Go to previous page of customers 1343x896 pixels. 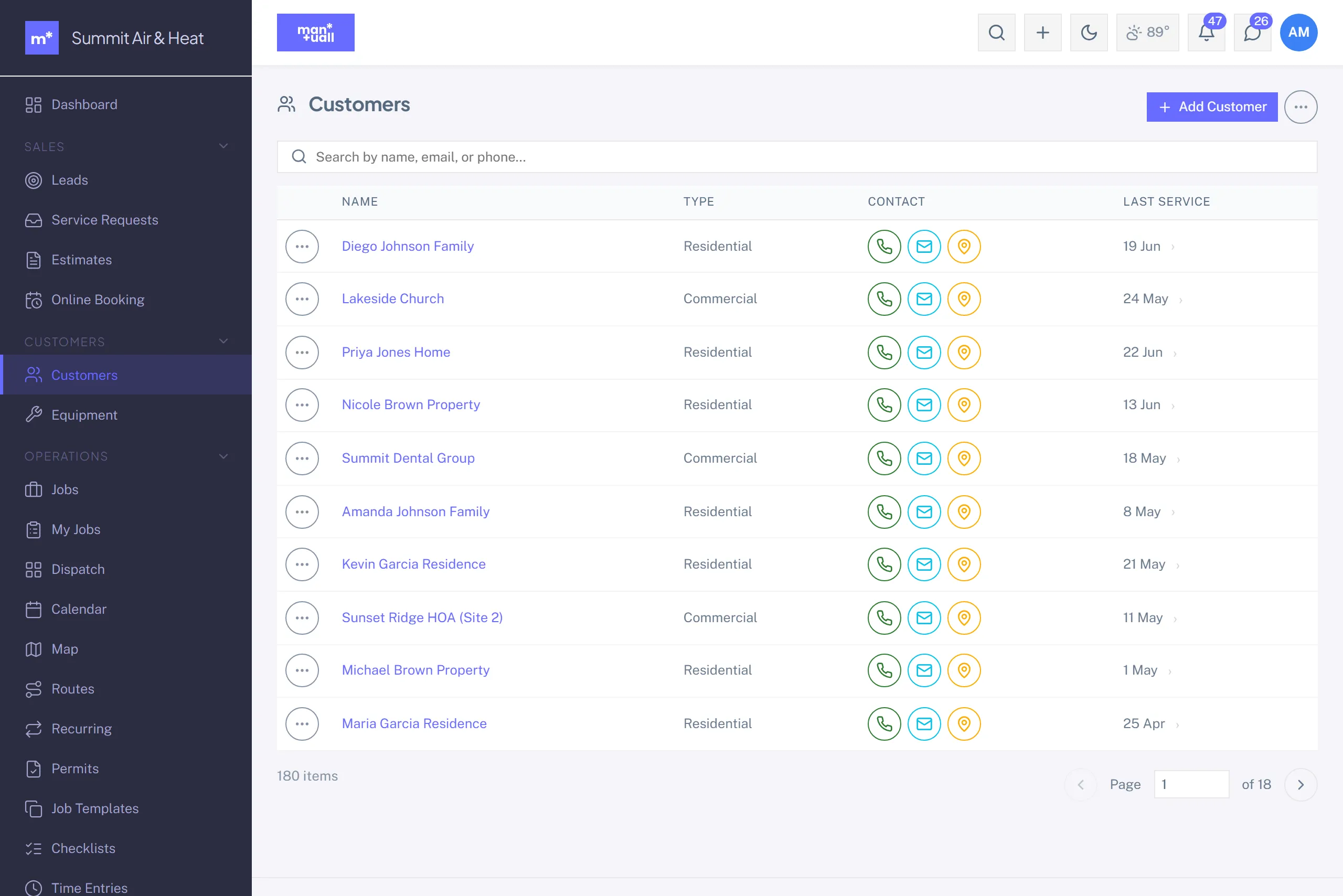pos(1080,785)
